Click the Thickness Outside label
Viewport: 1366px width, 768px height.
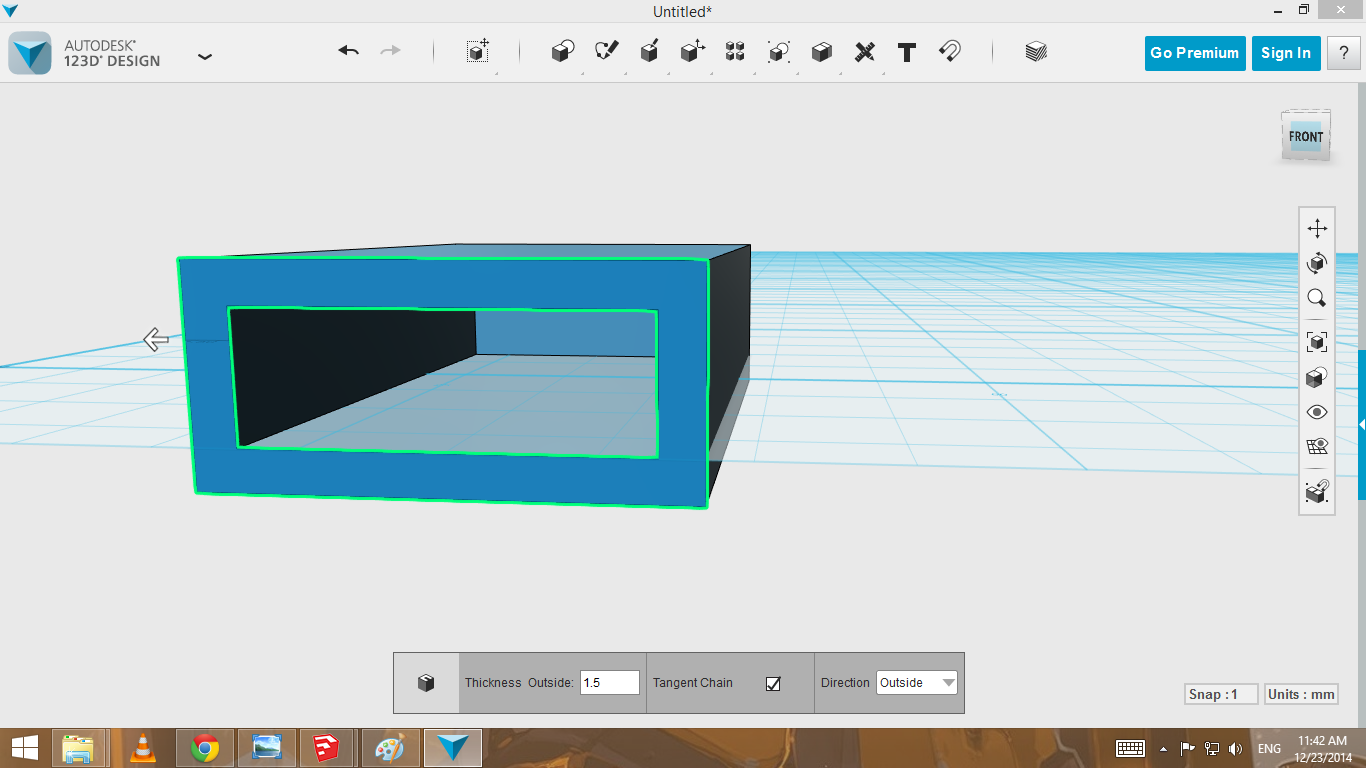[519, 683]
